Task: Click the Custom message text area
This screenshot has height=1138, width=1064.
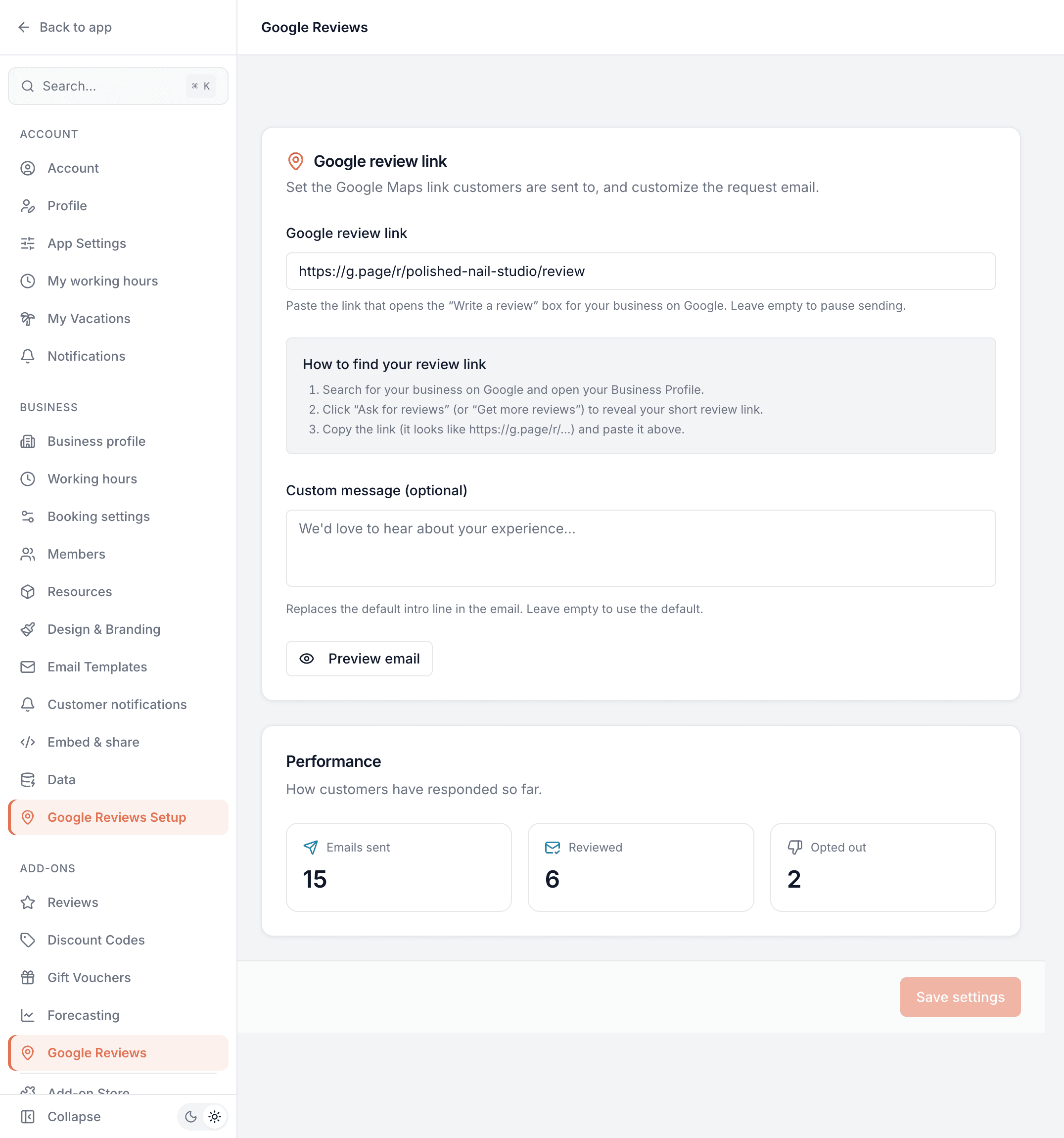Action: click(x=641, y=548)
